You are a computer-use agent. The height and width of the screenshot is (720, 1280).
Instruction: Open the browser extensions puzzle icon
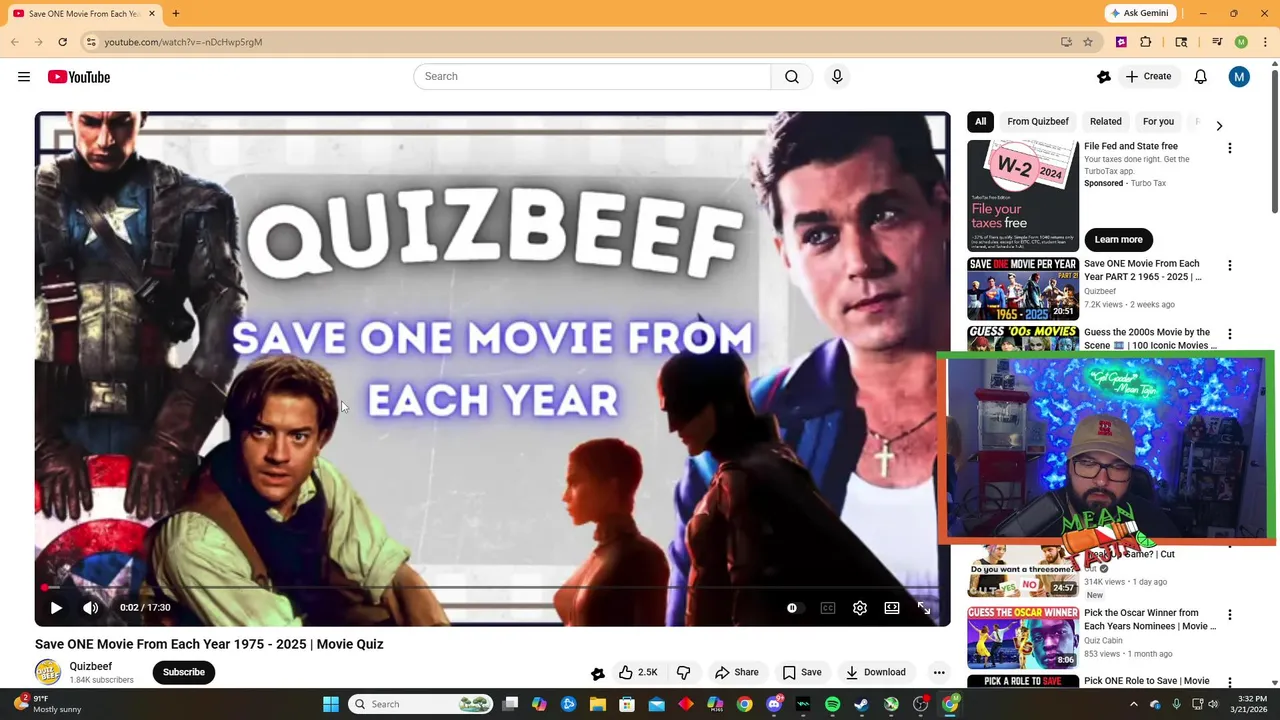pos(1146,42)
